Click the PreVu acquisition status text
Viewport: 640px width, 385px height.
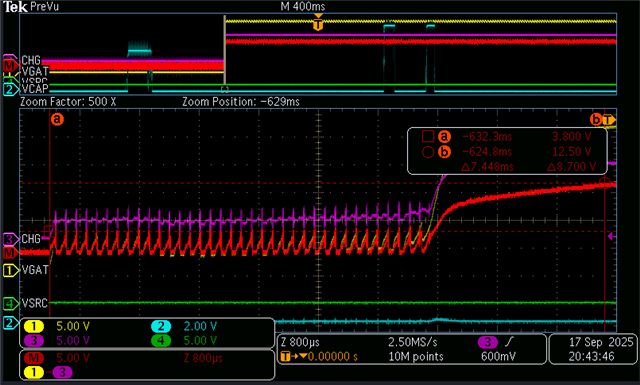coord(44,7)
